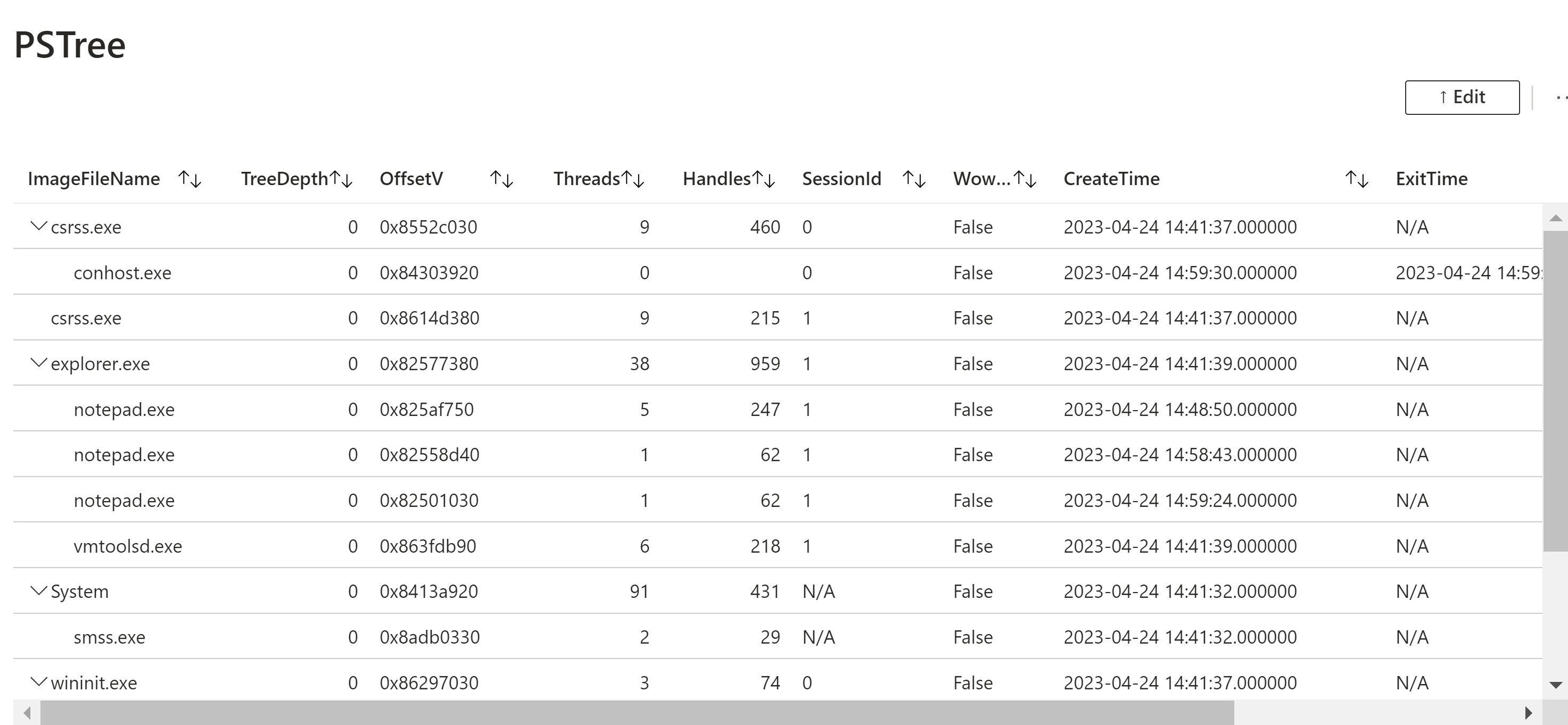Click the horizontal scrollbar thumb

636,712
